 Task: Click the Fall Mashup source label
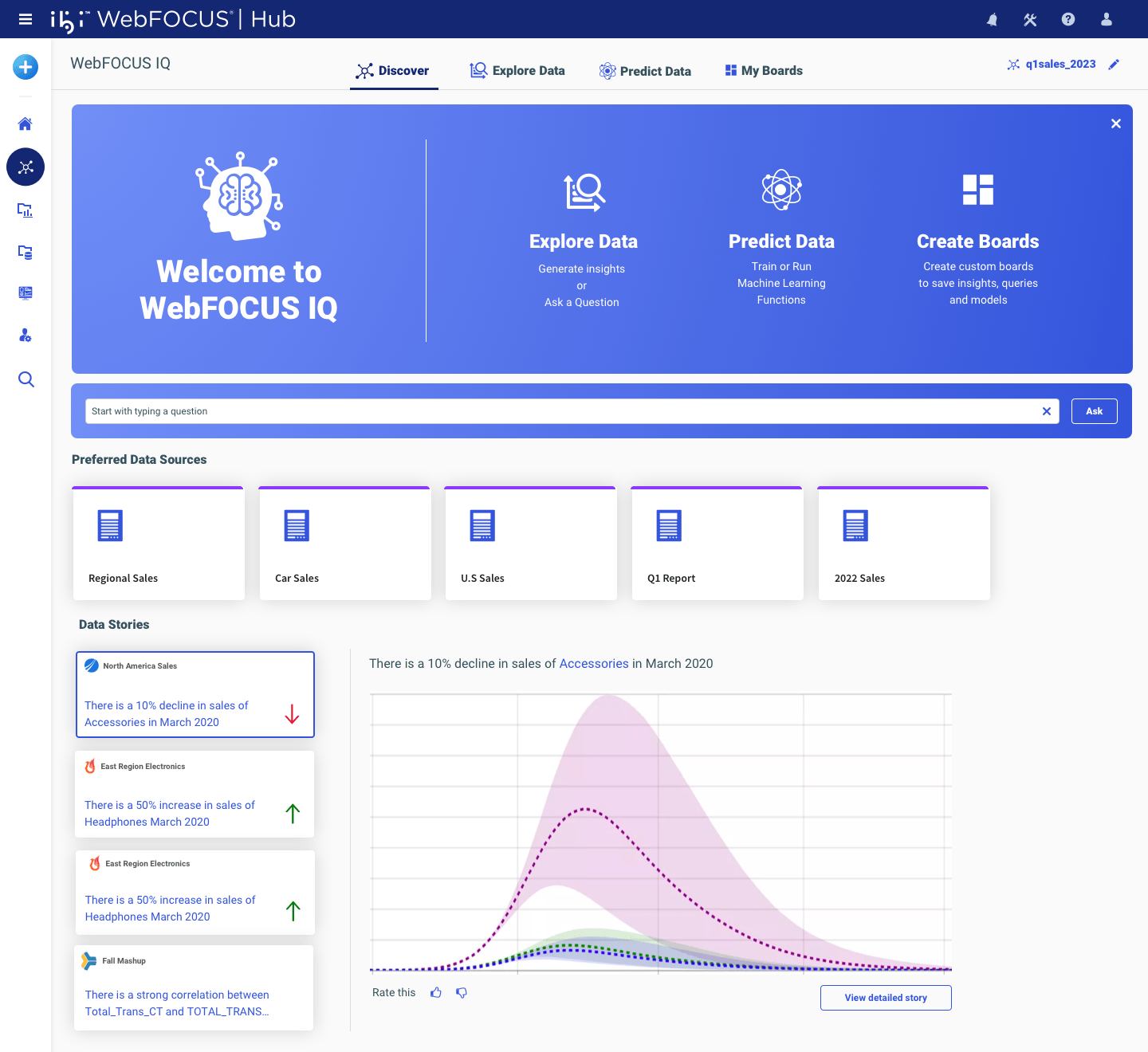[x=124, y=961]
